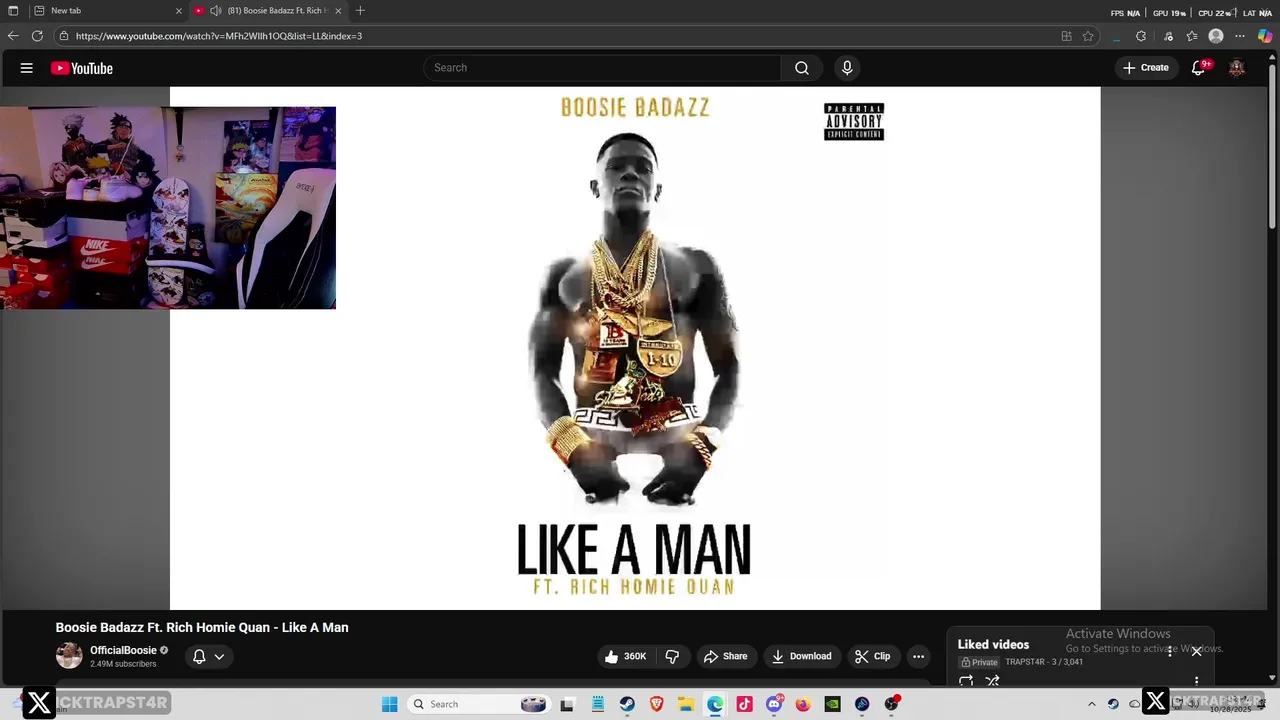This screenshot has width=1280, height=720.
Task: Start voice search with microphone icon
Action: click(x=847, y=68)
